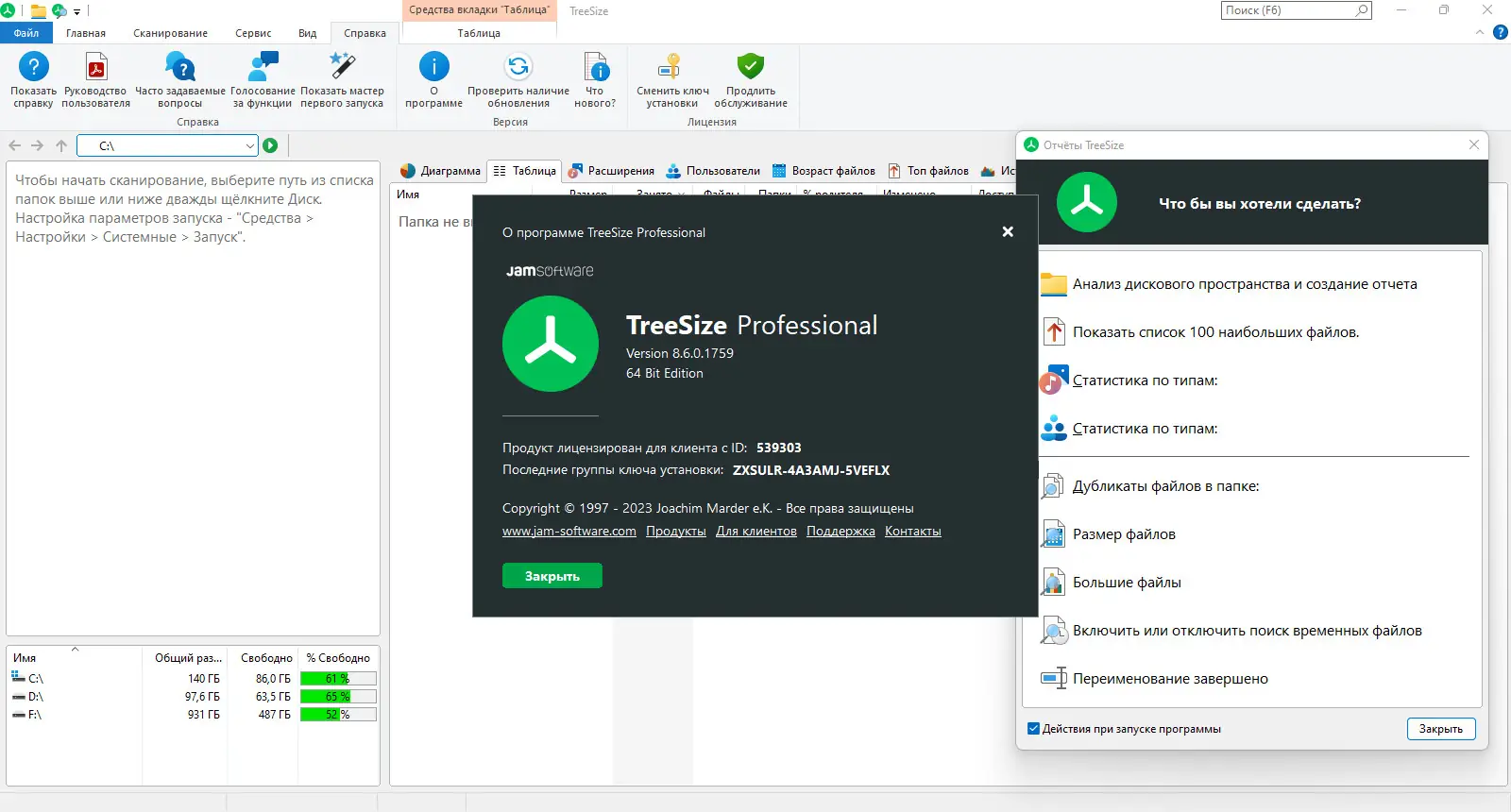
Task: Switch to the Вид ribbon tab
Action: click(x=308, y=33)
